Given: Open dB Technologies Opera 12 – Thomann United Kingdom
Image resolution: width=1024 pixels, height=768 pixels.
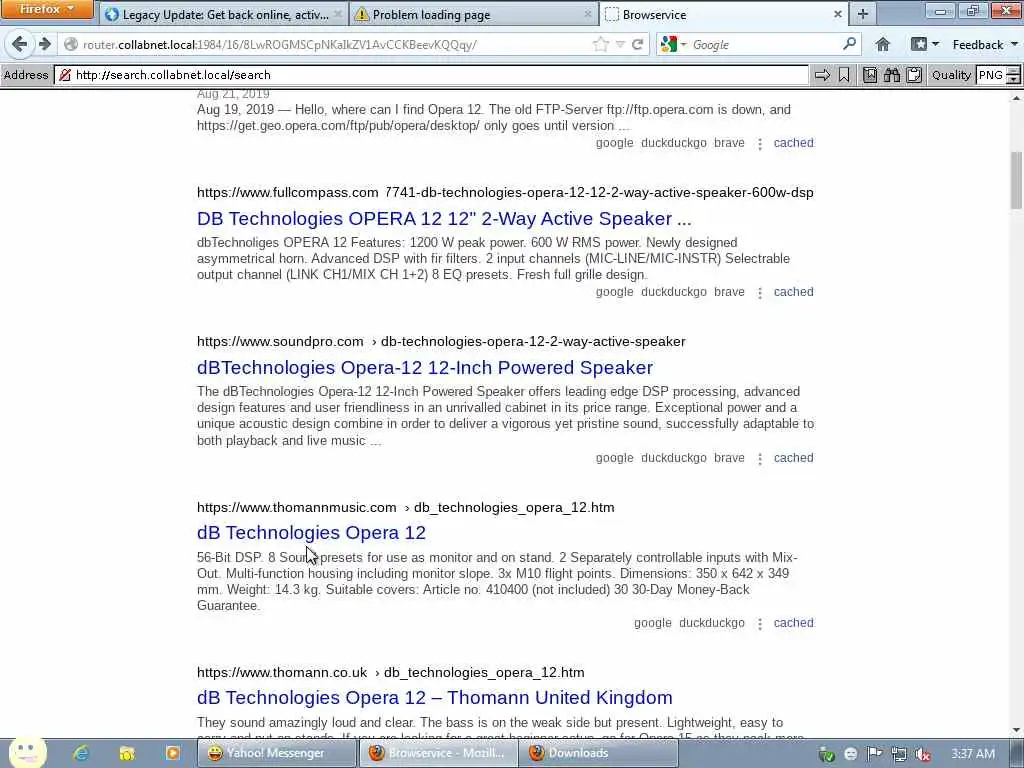Looking at the screenshot, I should tap(435, 697).
